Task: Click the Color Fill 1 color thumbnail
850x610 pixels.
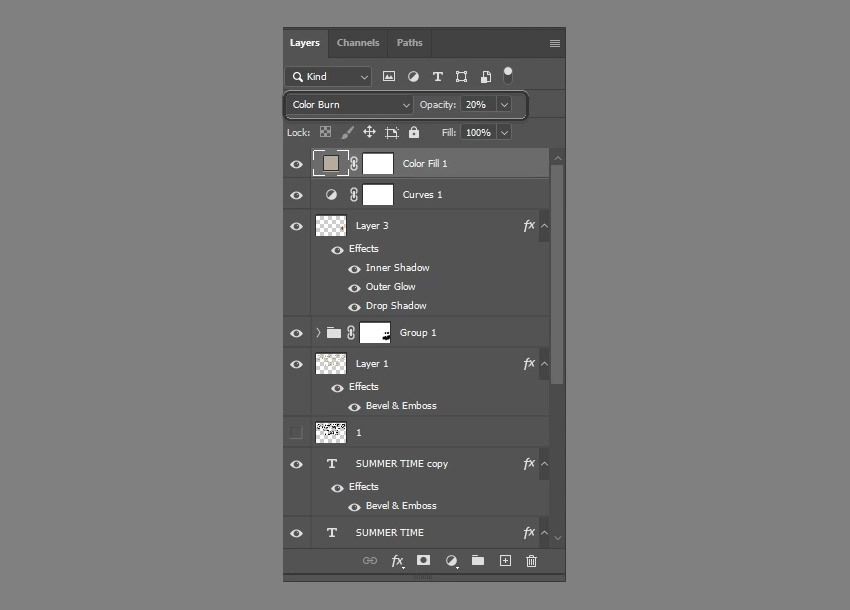Action: click(x=331, y=163)
